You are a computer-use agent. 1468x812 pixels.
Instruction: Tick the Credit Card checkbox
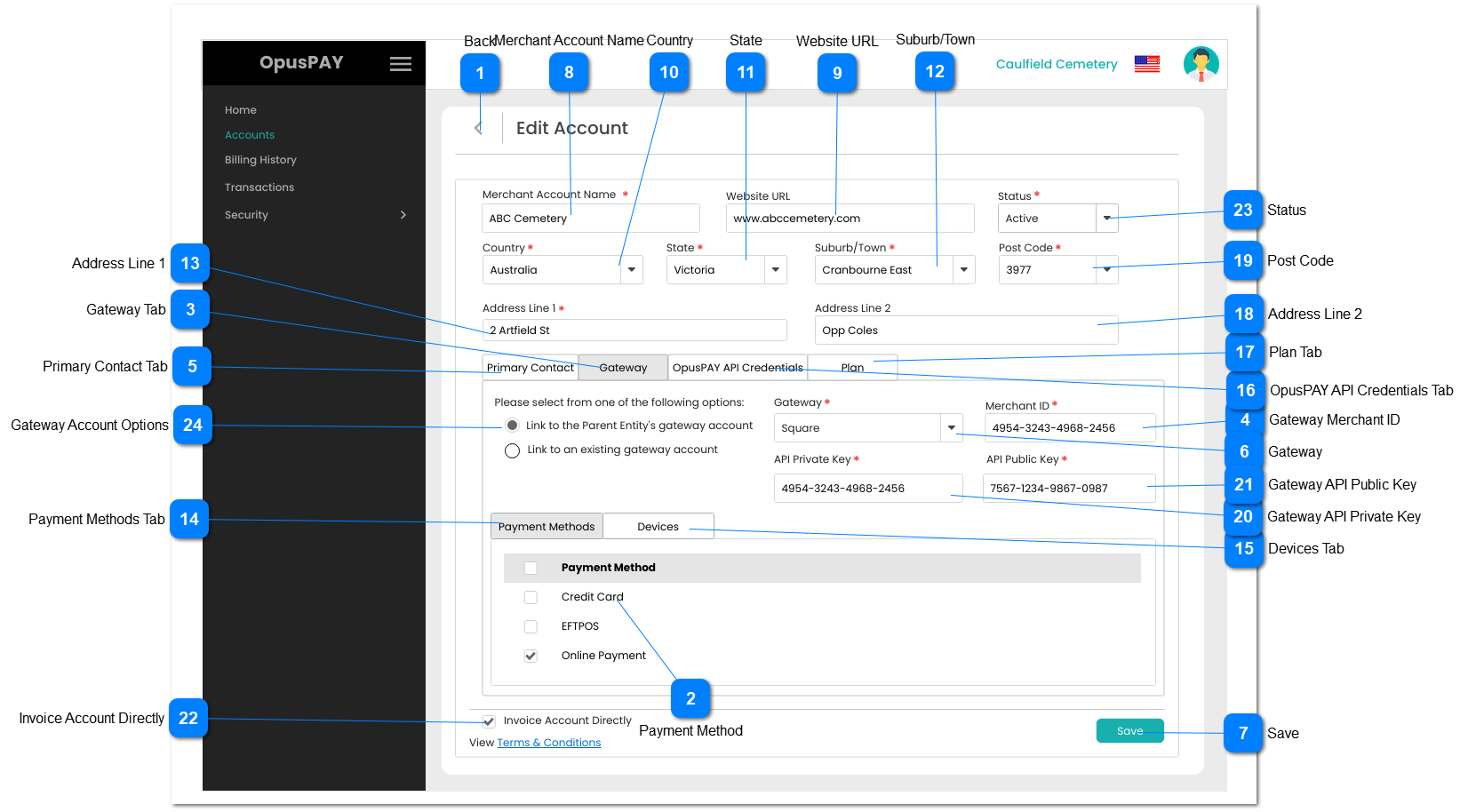pyautogui.click(x=531, y=597)
